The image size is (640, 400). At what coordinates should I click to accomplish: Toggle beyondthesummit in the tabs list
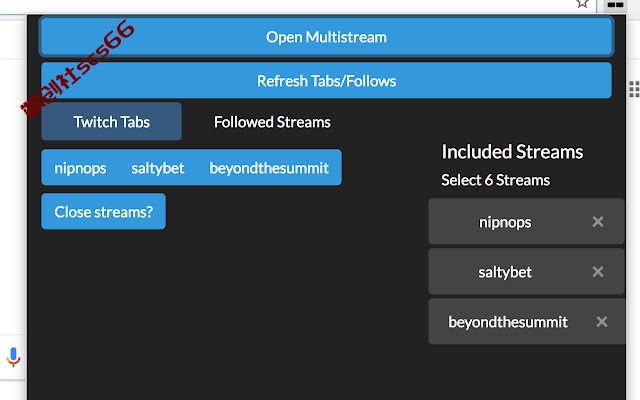tap(269, 168)
